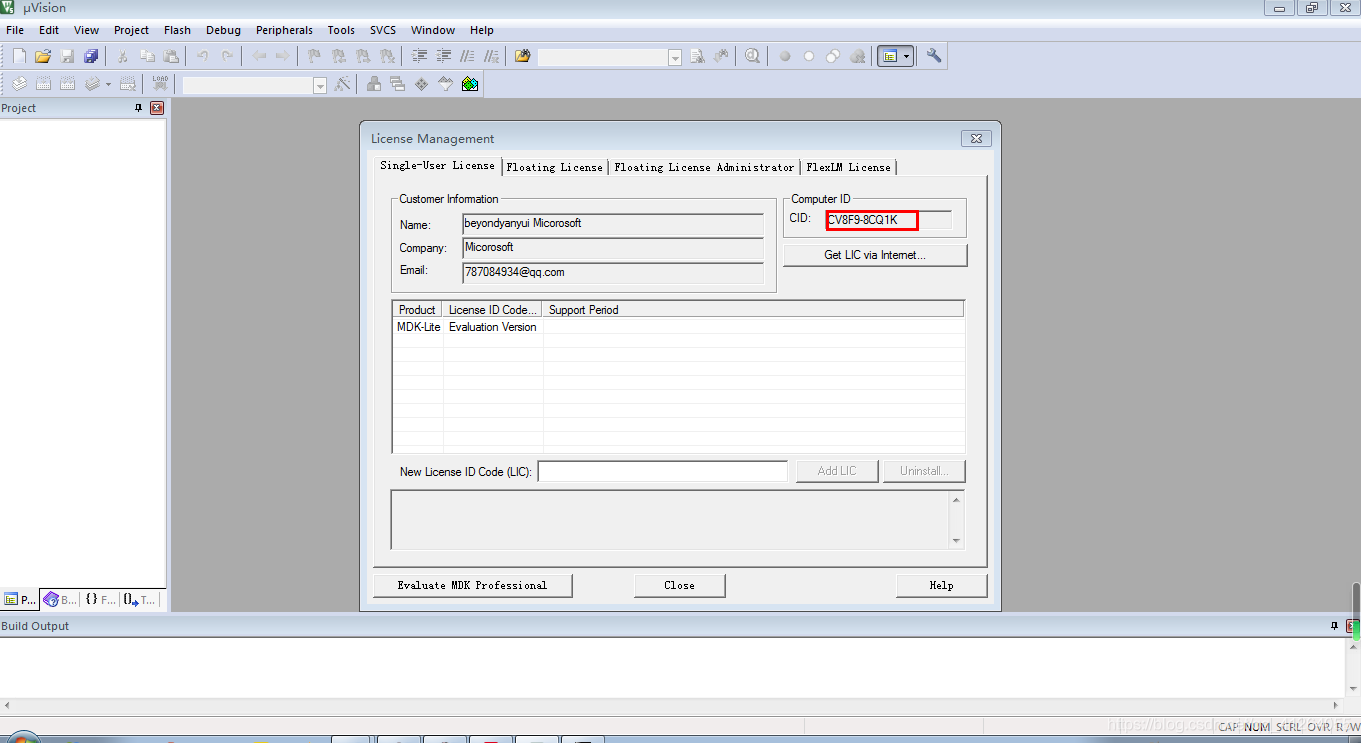Open Find in Files icon
Screen dimensions: 1361x743
tap(522, 56)
